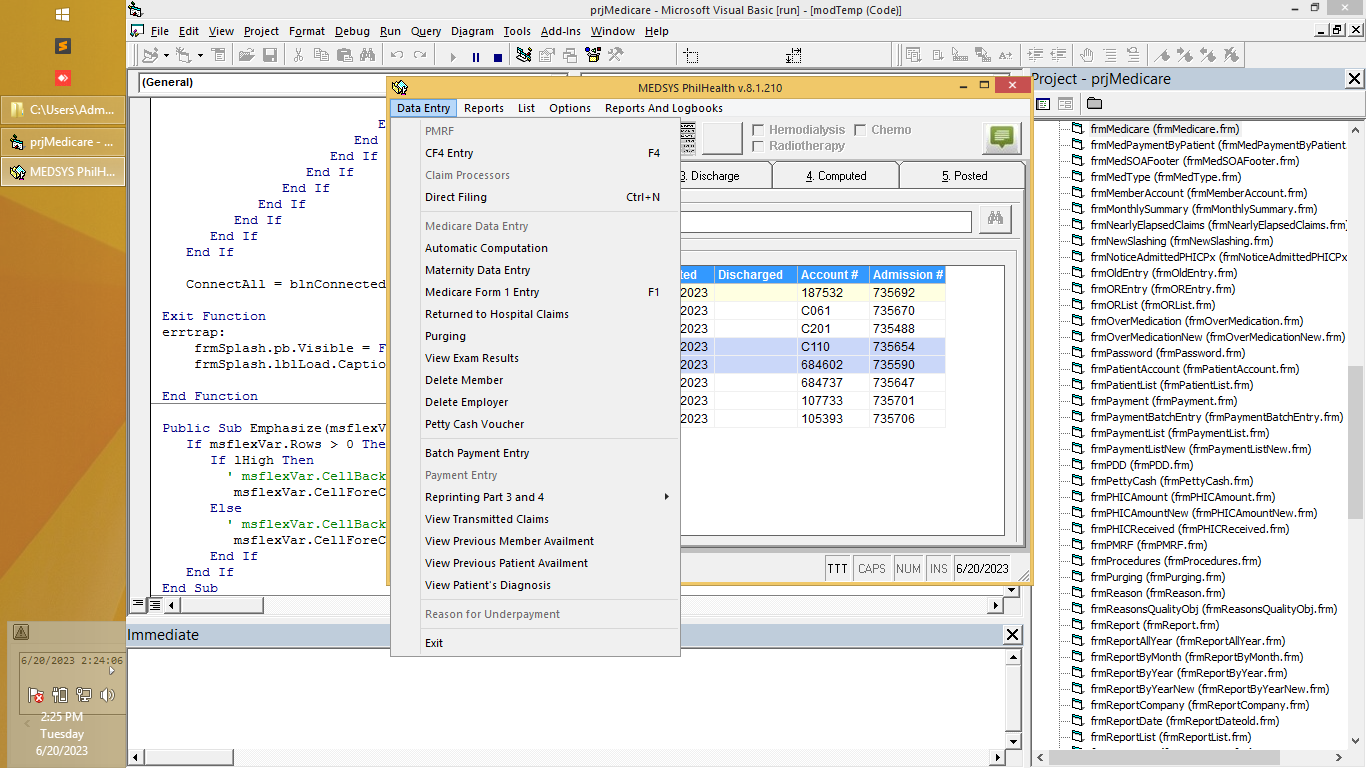Switch to the 4. Computed tab
This screenshot has height=768, width=1366.
click(x=835, y=176)
